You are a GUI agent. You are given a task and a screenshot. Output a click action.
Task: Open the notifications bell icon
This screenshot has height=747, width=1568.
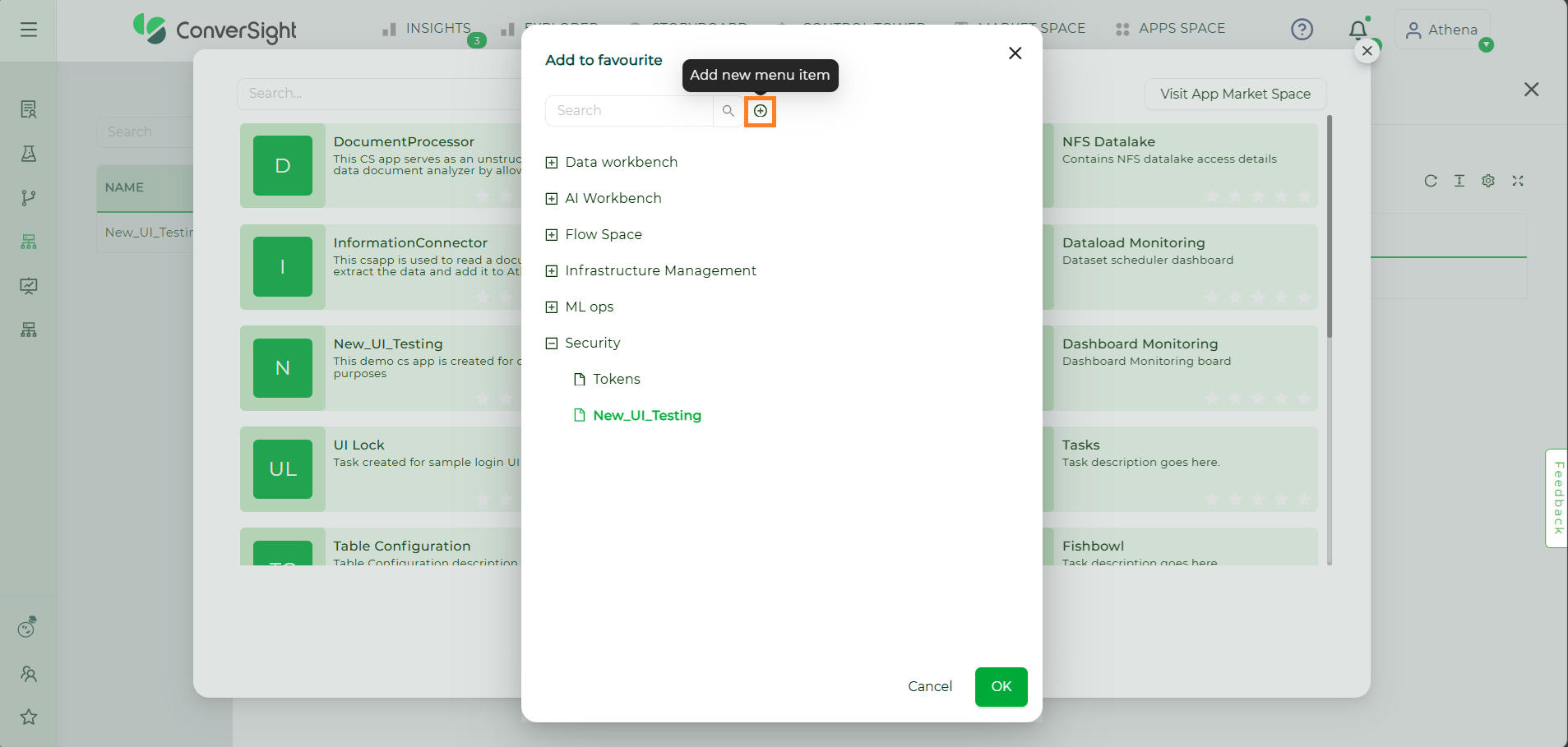pyautogui.click(x=1358, y=30)
